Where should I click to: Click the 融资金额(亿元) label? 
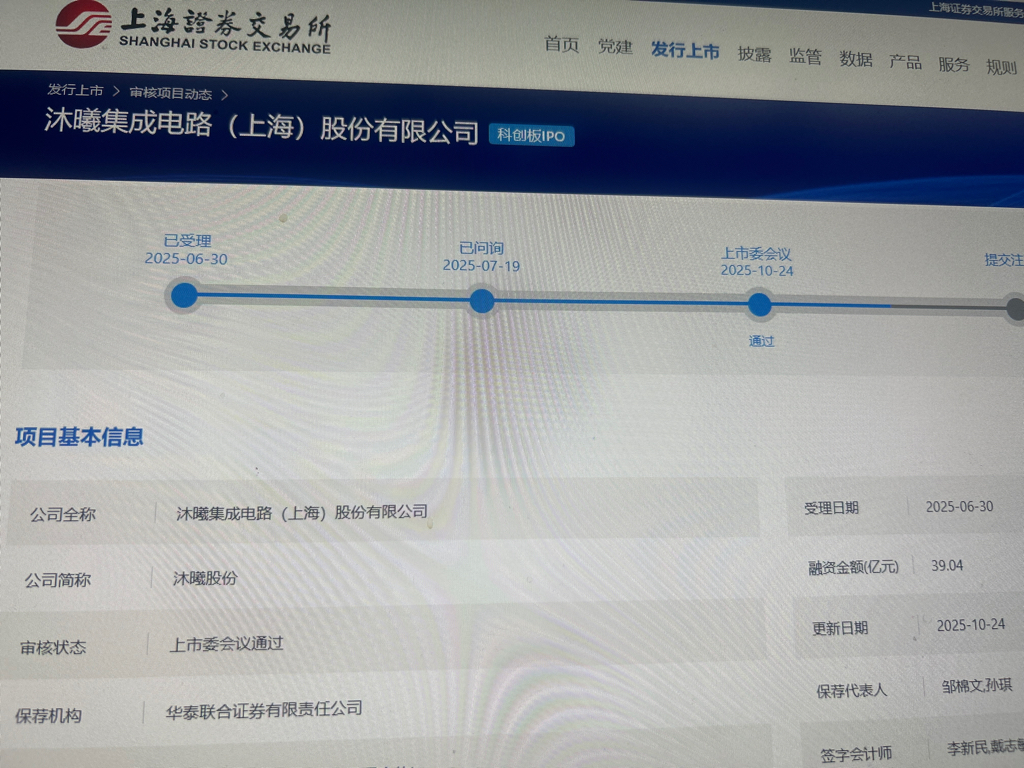pyautogui.click(x=854, y=568)
